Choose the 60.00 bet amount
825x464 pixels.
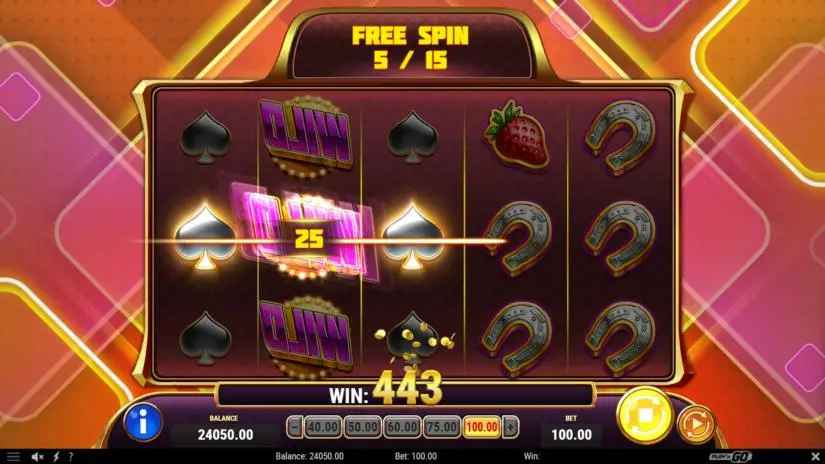coord(402,427)
